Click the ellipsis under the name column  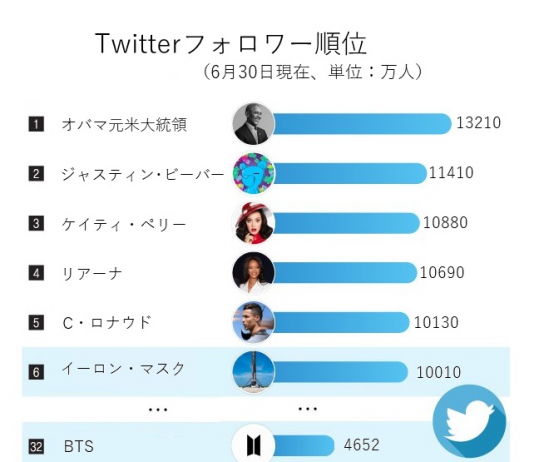tap(158, 410)
